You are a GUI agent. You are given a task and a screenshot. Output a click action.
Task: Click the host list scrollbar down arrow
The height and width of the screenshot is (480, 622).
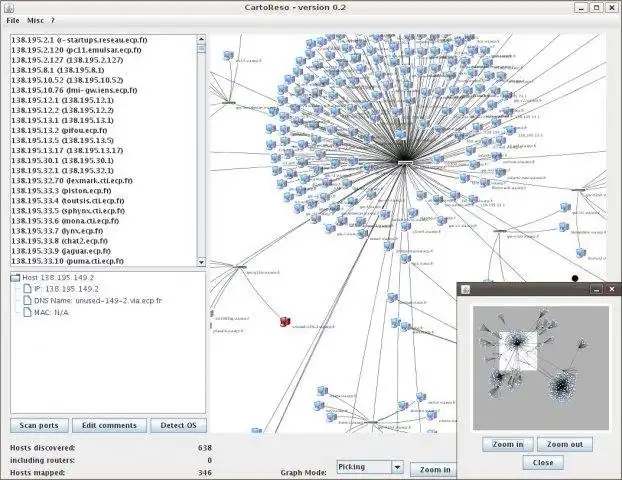pyautogui.click(x=201, y=262)
